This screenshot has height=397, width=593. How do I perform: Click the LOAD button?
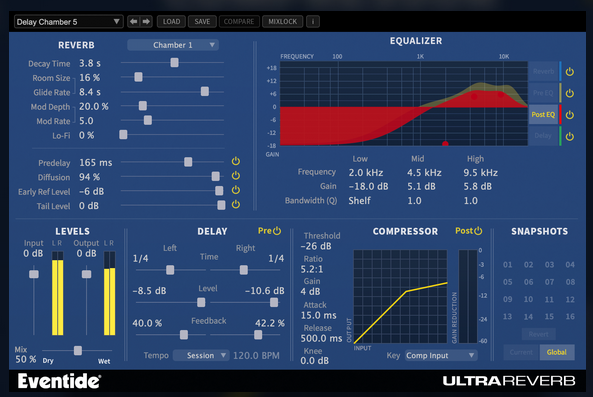point(171,22)
